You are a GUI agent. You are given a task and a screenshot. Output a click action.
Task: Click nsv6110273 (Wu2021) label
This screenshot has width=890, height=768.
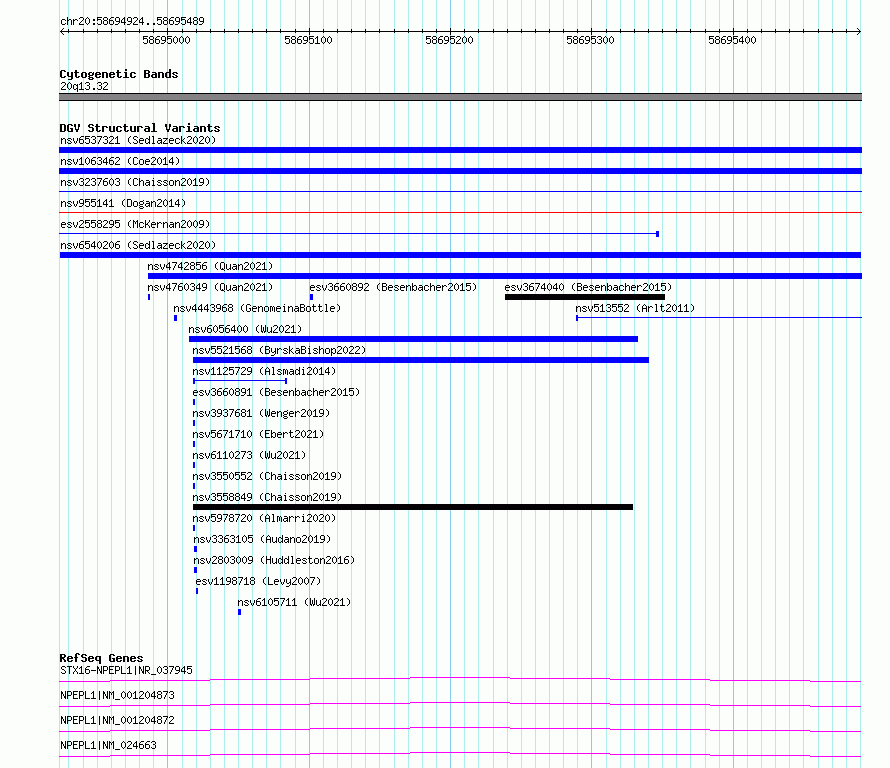coord(249,455)
